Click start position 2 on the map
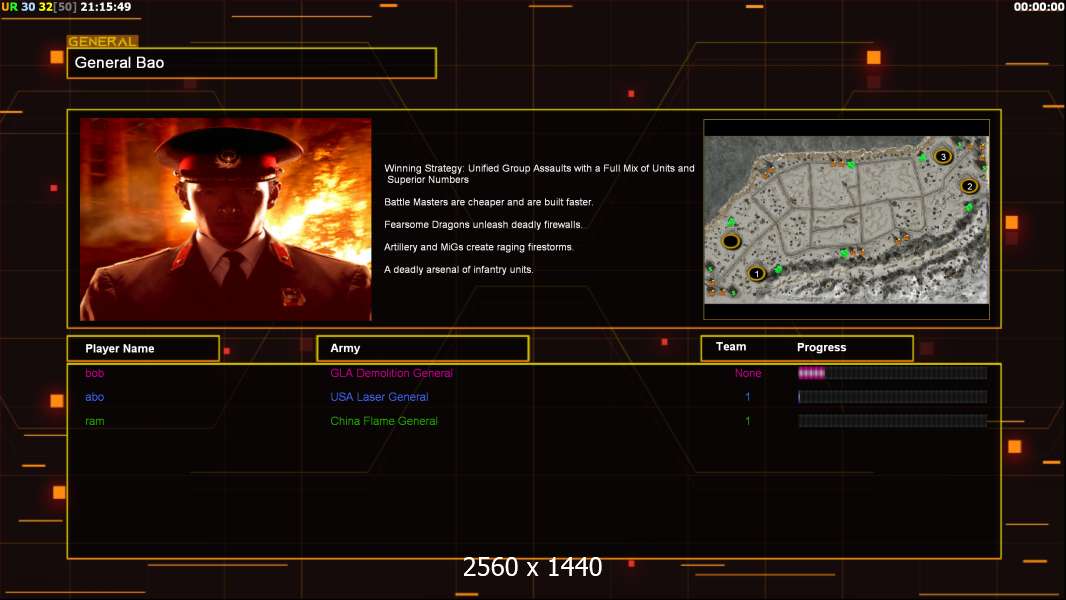The height and width of the screenshot is (600, 1066). [969, 186]
